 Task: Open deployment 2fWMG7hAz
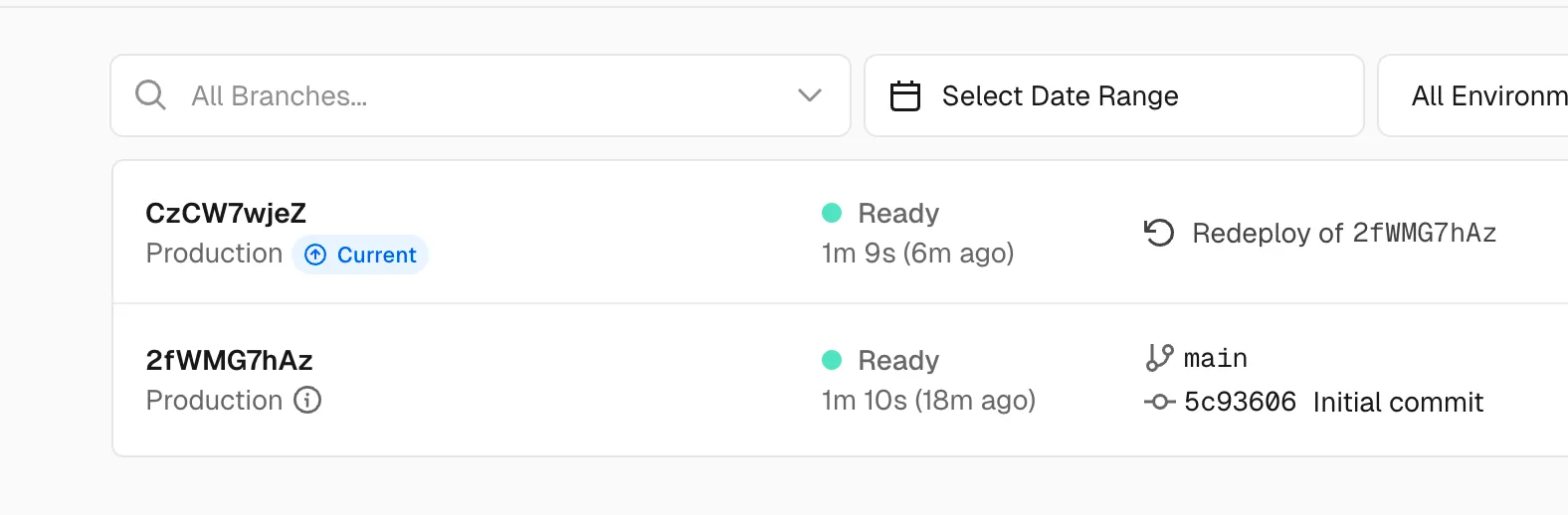(229, 360)
